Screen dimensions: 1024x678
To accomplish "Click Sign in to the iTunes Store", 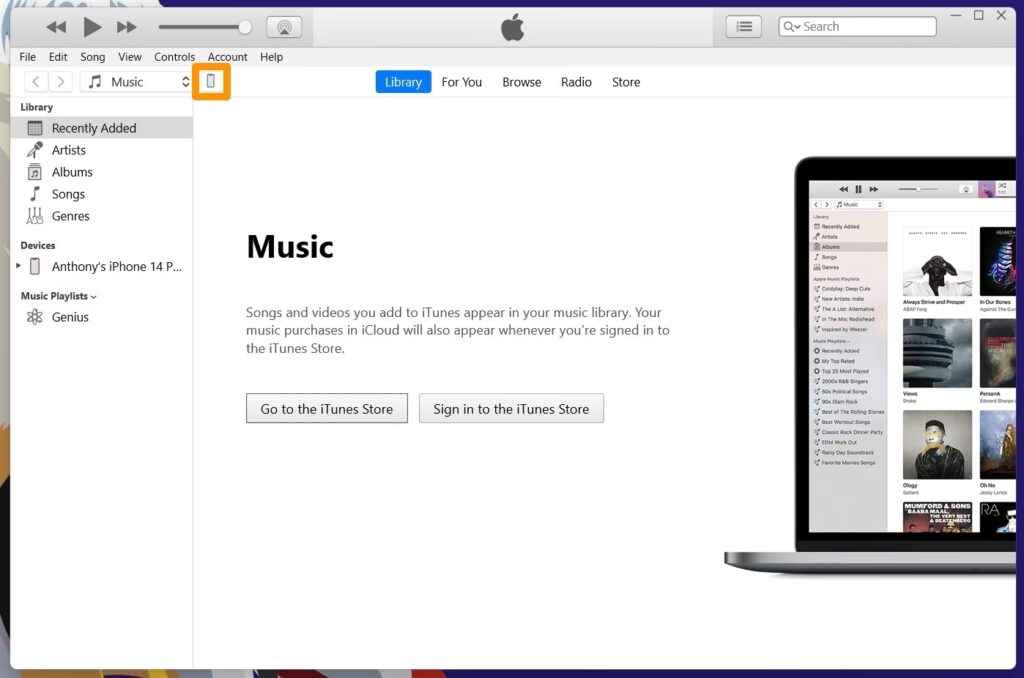I will 511,408.
